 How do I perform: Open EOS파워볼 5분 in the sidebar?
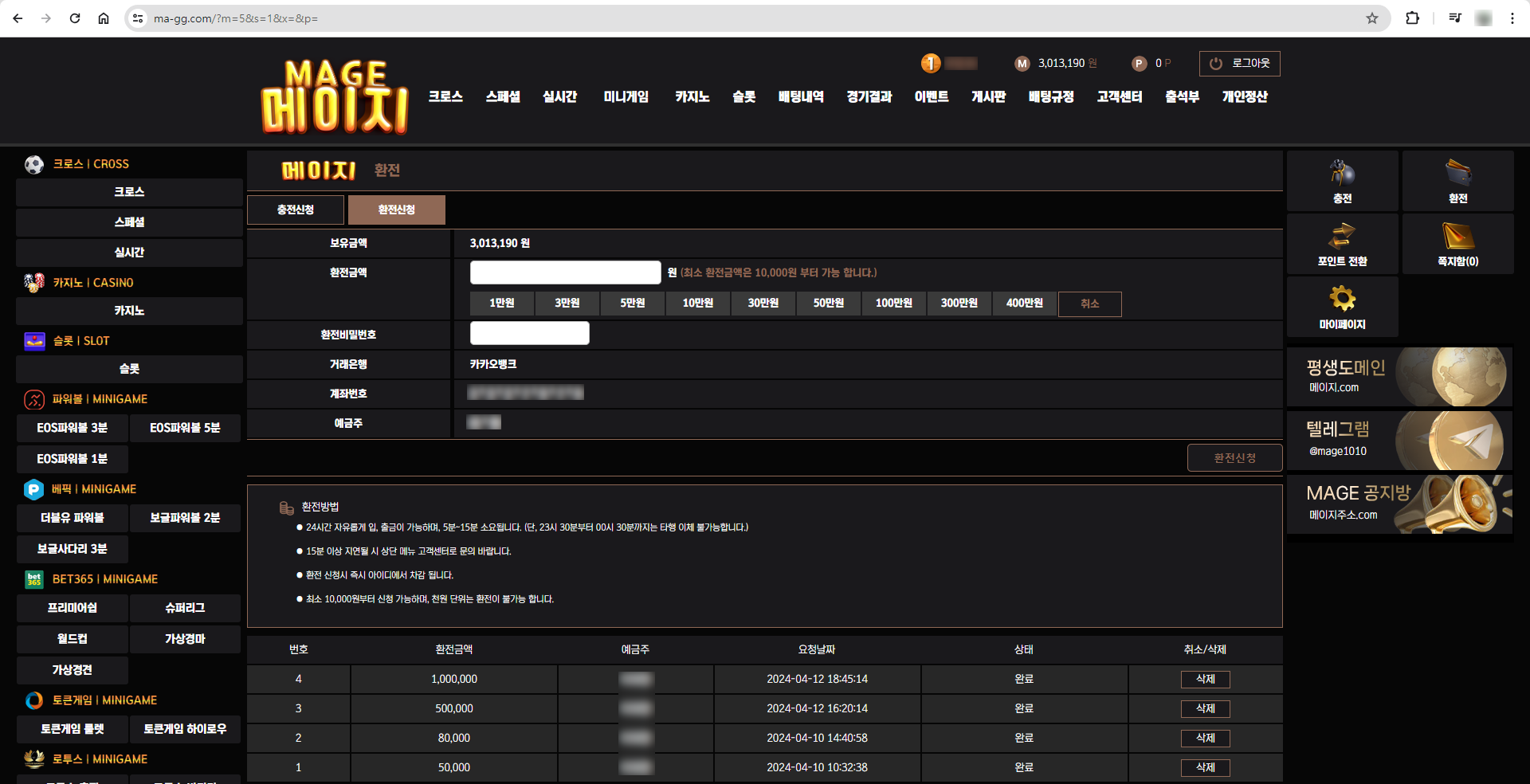click(186, 428)
